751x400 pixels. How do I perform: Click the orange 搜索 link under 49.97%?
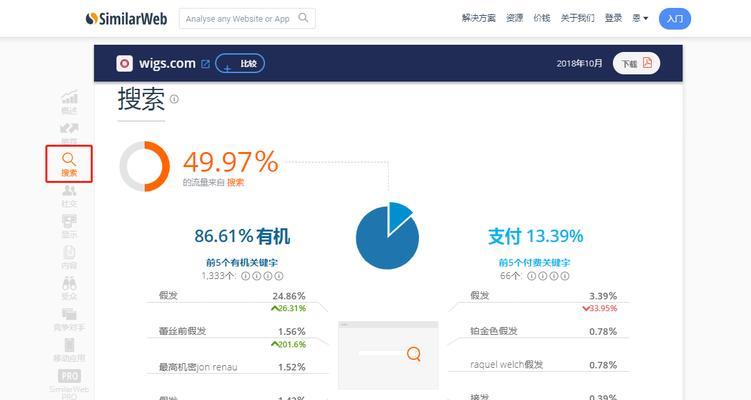235,183
